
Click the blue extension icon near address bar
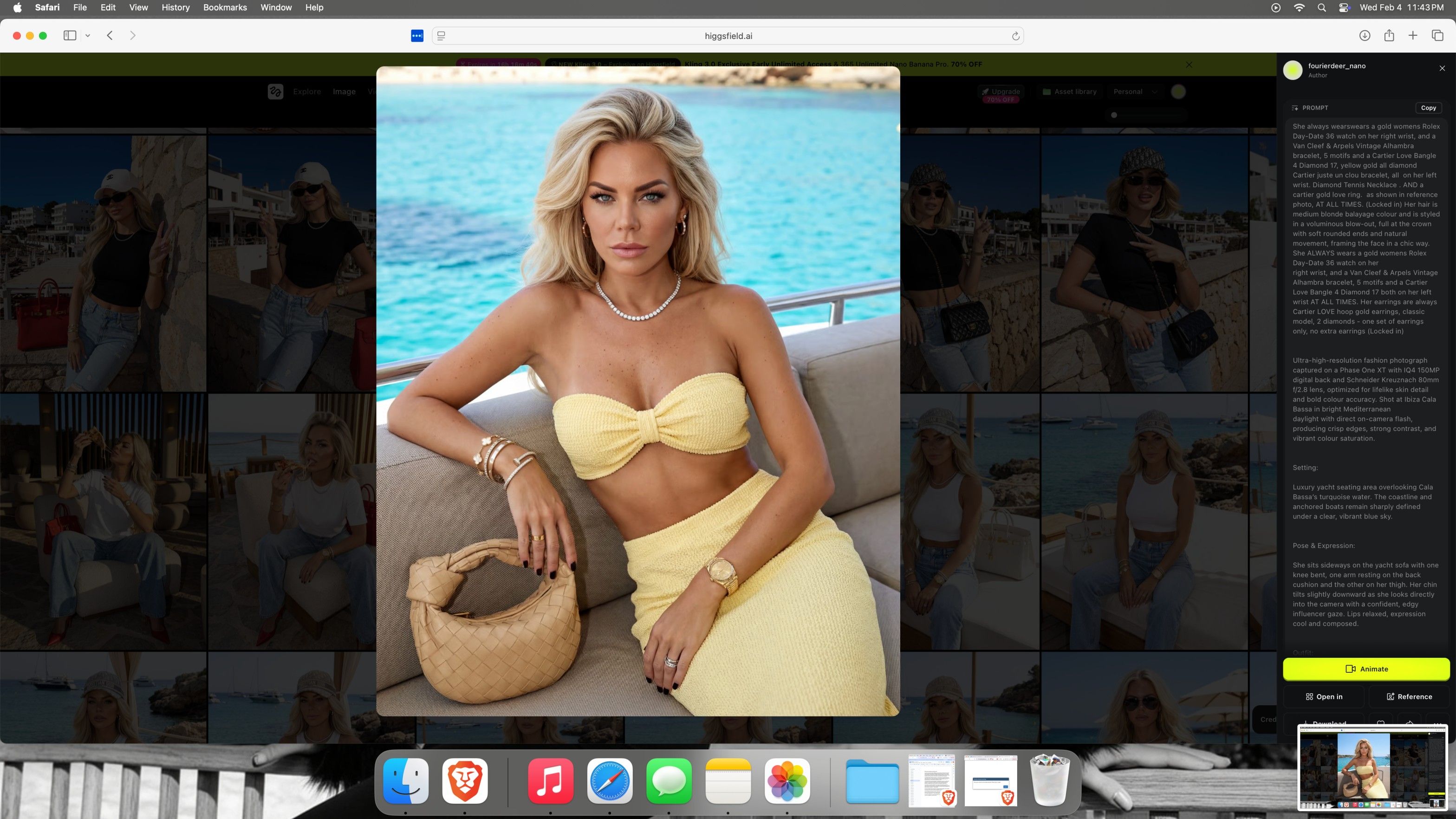click(x=417, y=36)
